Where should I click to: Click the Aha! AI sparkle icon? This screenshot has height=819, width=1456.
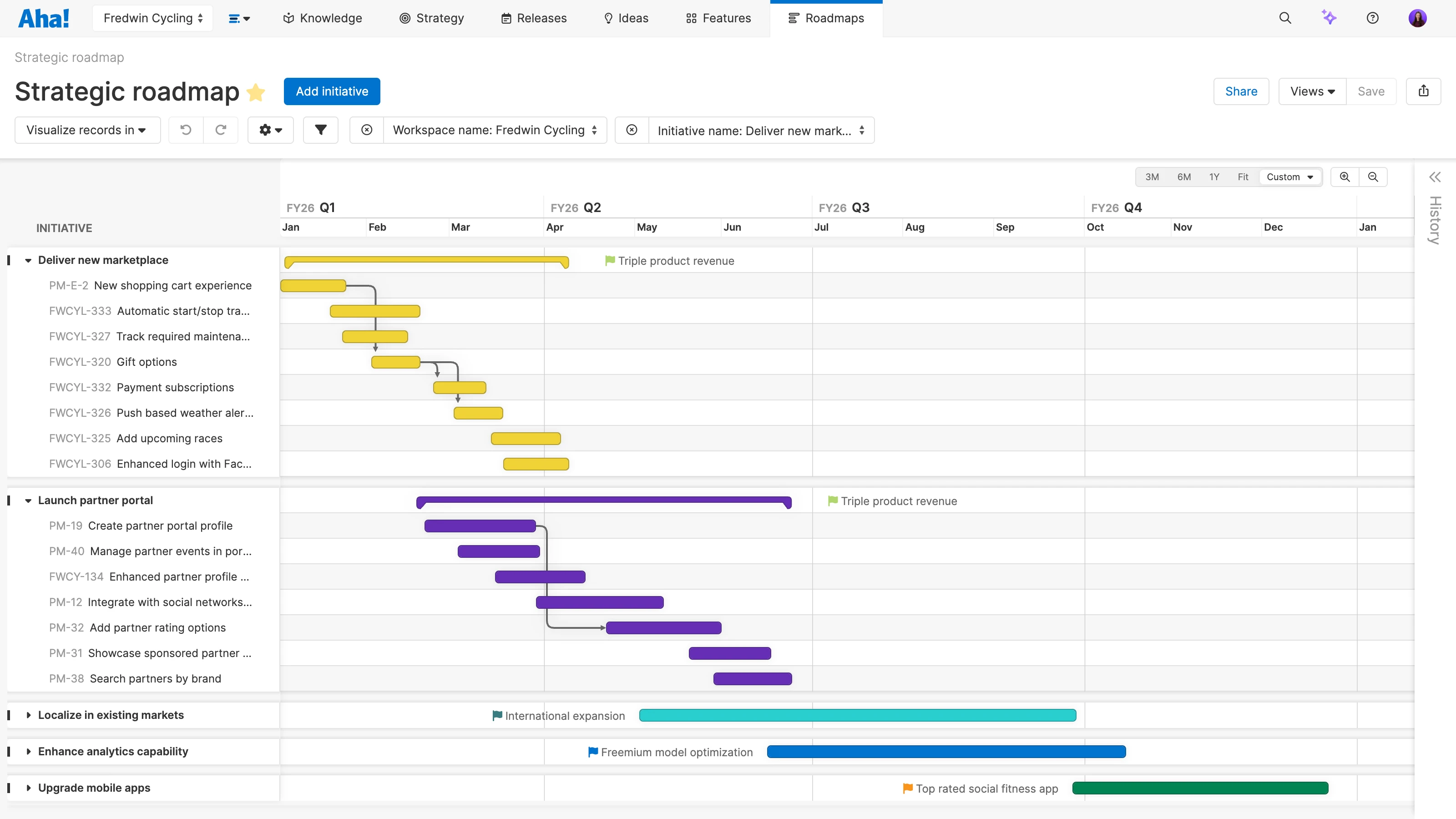click(1330, 18)
